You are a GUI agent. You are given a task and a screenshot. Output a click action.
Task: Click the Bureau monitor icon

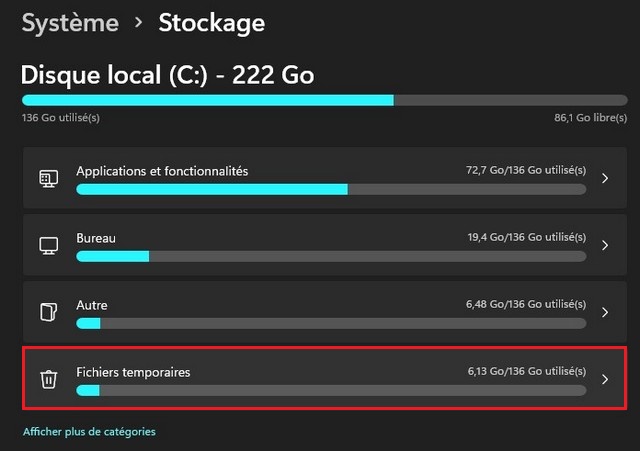click(48, 245)
